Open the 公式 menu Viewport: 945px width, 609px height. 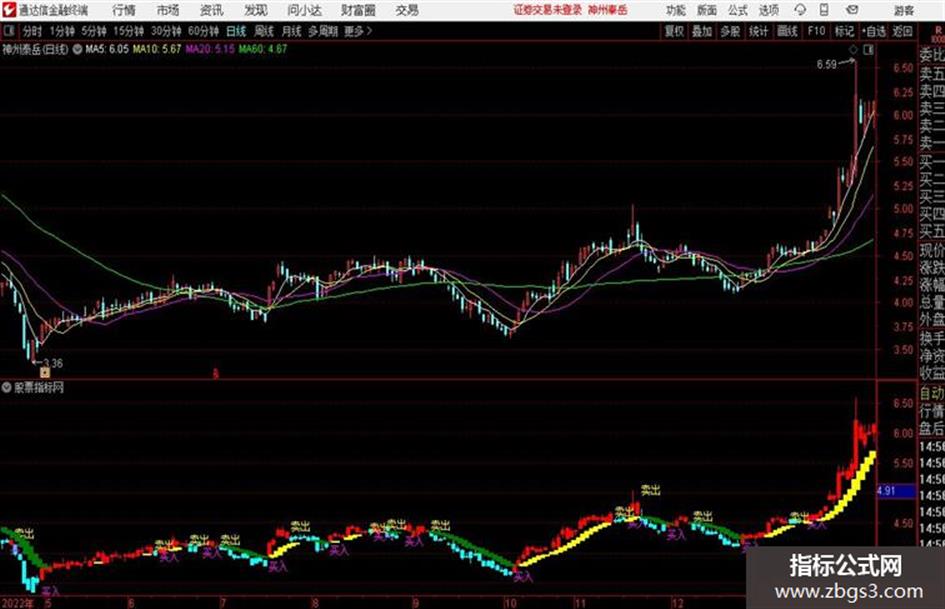coord(738,10)
